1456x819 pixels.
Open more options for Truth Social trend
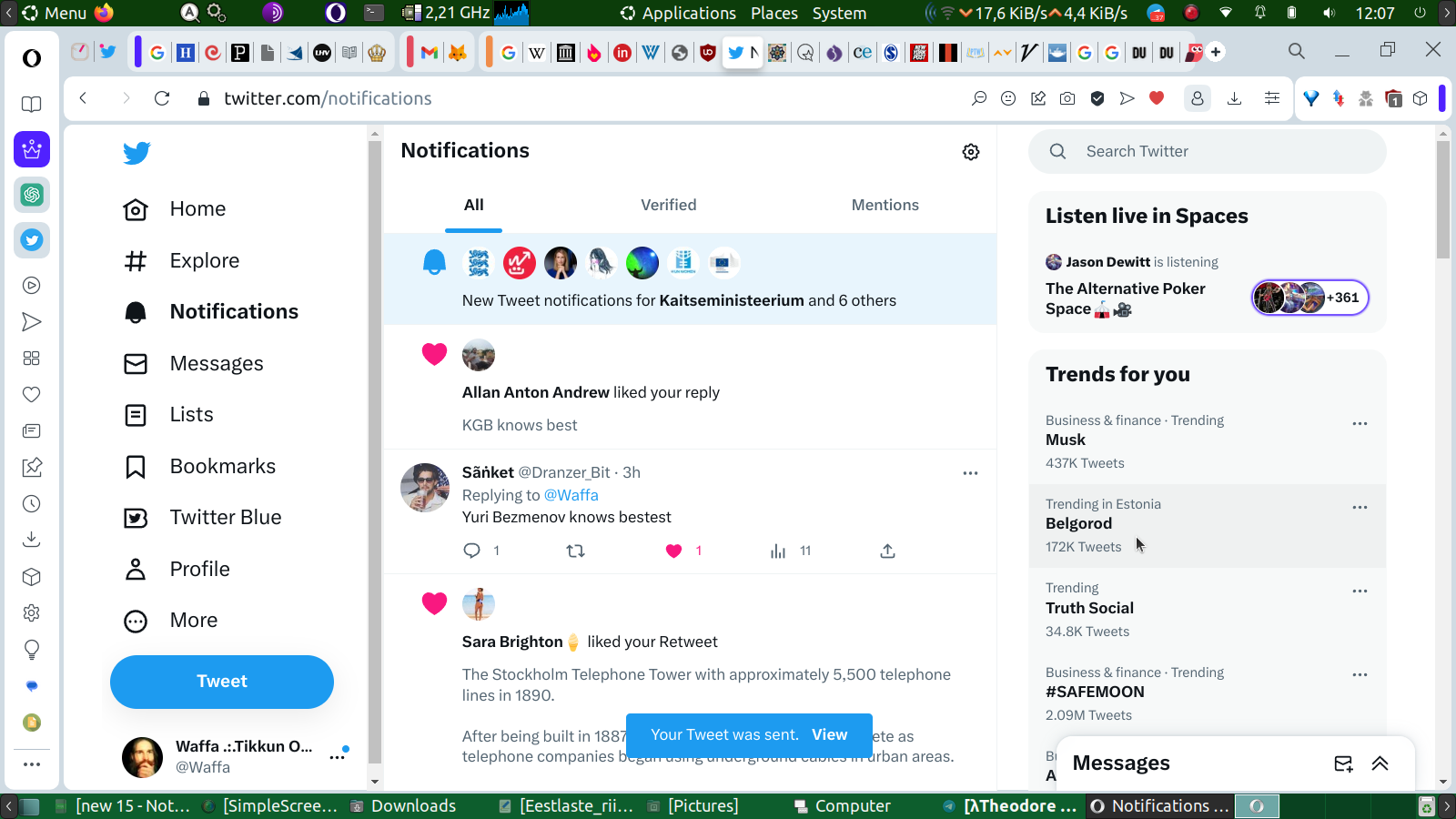click(x=1360, y=591)
